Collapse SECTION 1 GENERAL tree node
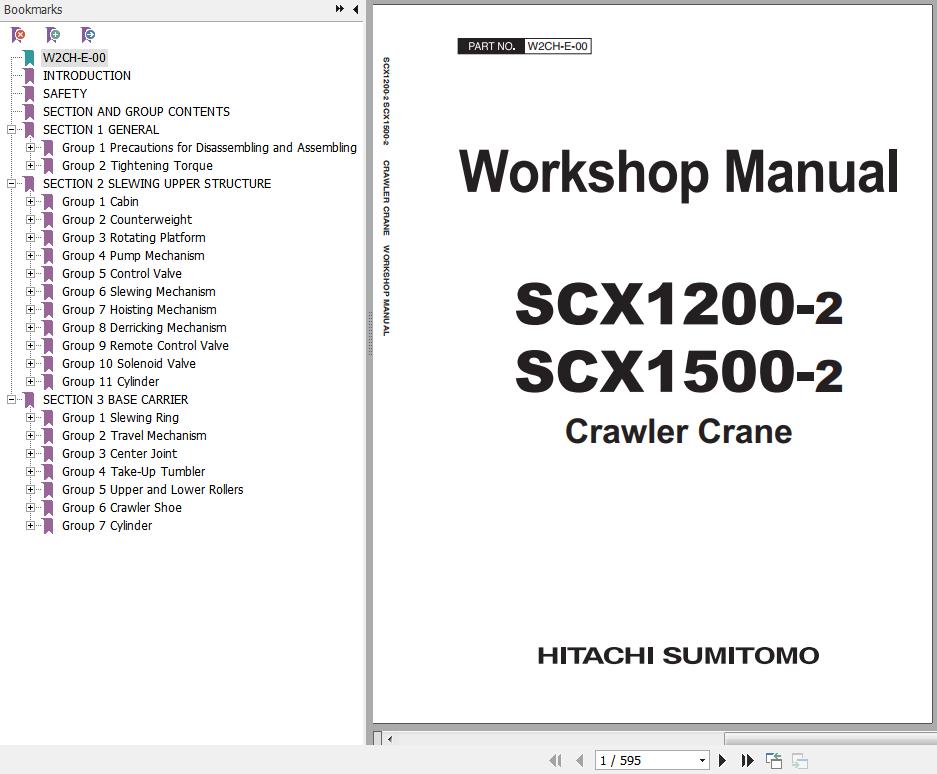937x774 pixels. 11,130
